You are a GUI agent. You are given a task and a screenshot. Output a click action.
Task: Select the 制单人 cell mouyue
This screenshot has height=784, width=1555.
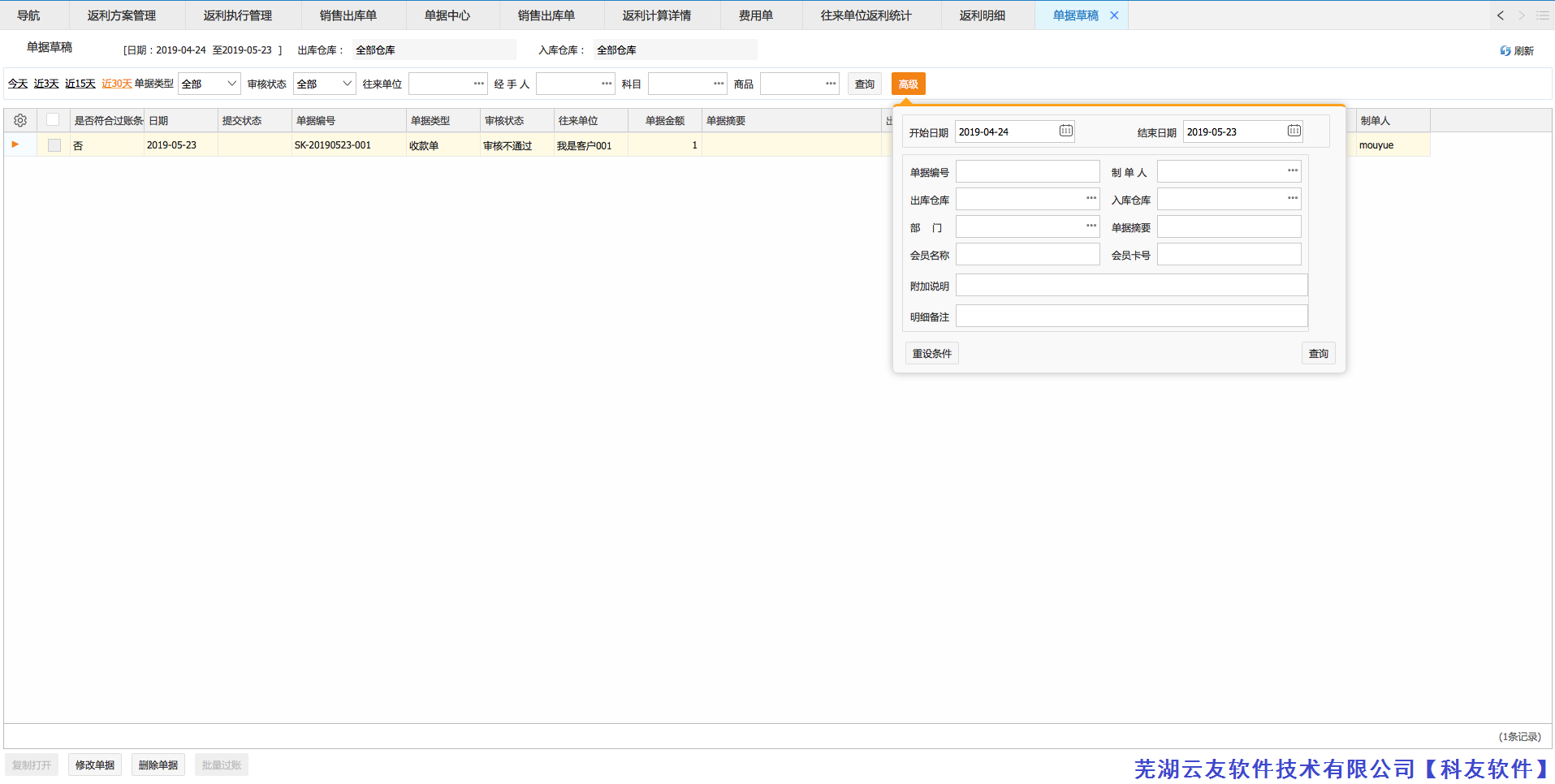pos(1393,145)
